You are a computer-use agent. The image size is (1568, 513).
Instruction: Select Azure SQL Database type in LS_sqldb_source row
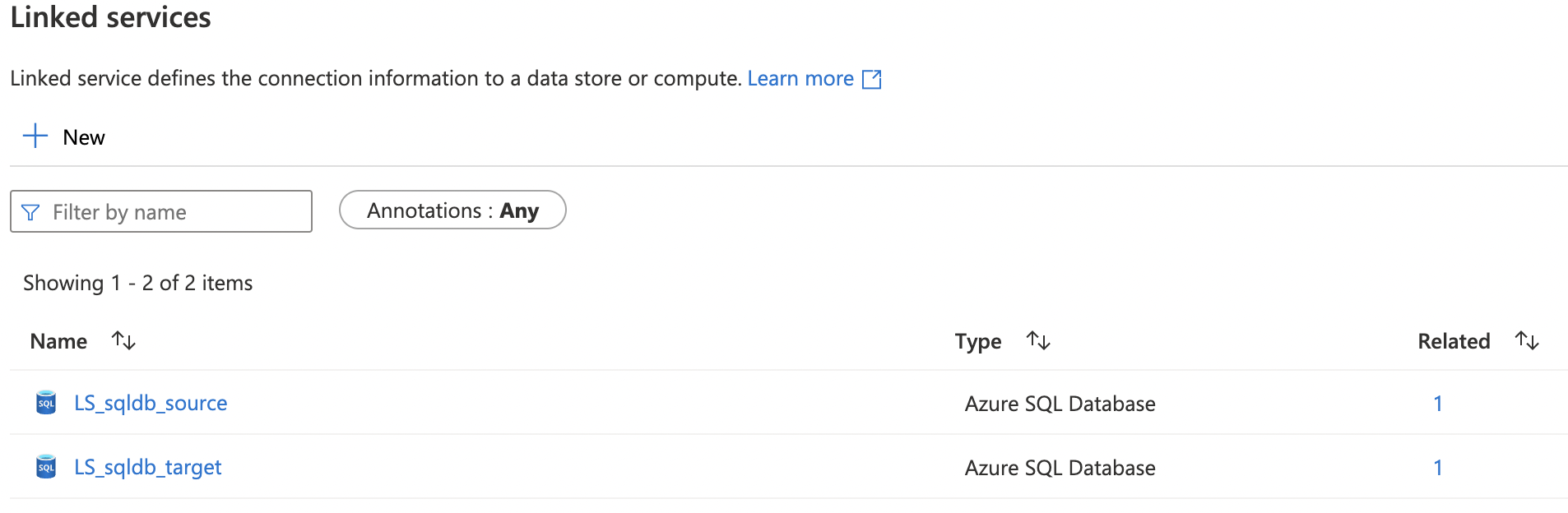tap(1060, 404)
